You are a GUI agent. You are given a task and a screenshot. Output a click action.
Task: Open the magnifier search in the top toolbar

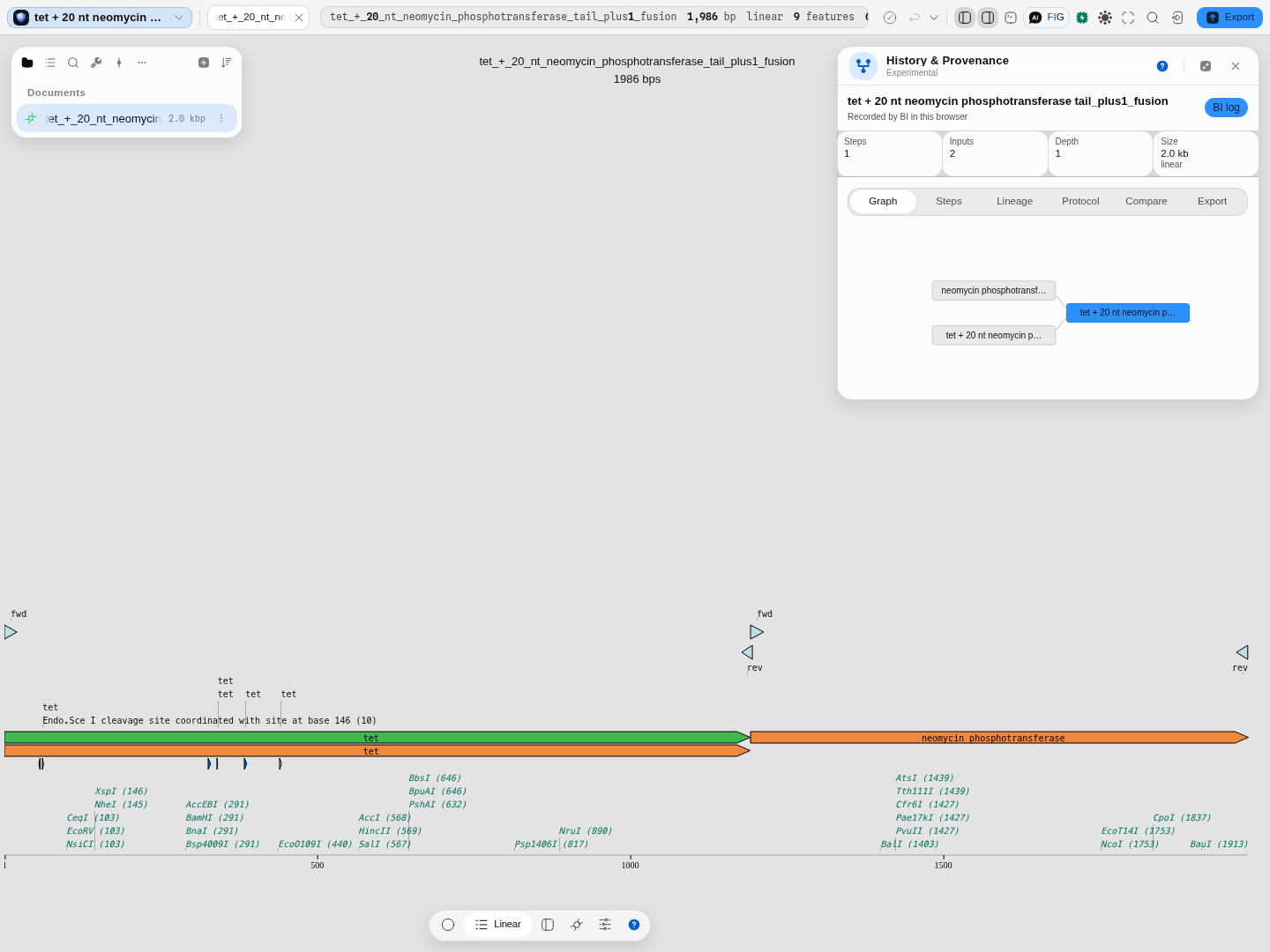[1153, 18]
